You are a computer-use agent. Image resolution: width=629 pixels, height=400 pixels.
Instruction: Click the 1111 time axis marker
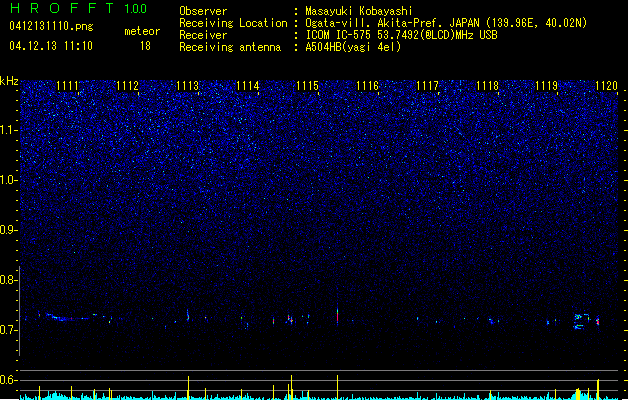click(67, 86)
